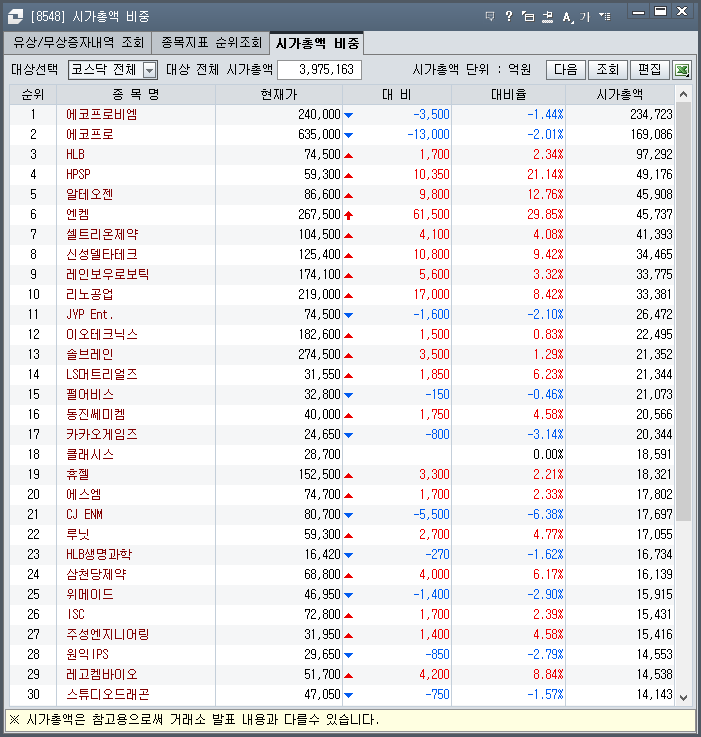701x737 pixels.
Task: Select stock 엔켐
Action: pos(78,214)
